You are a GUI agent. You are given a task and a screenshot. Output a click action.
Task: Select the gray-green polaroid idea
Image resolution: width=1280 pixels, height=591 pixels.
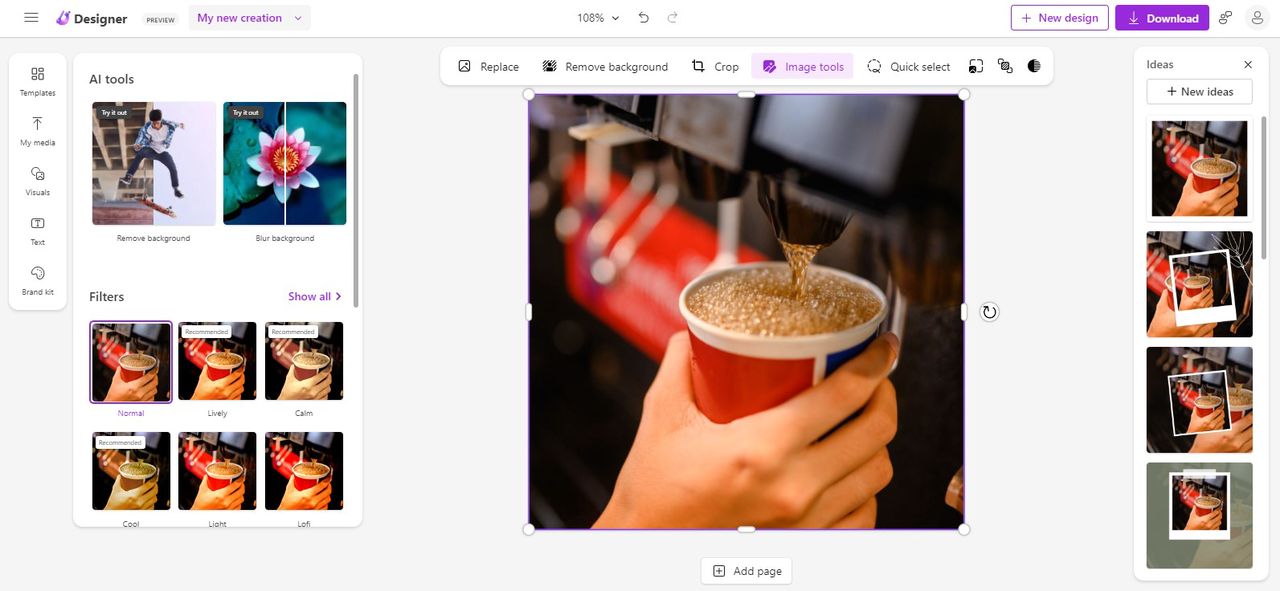click(1199, 515)
